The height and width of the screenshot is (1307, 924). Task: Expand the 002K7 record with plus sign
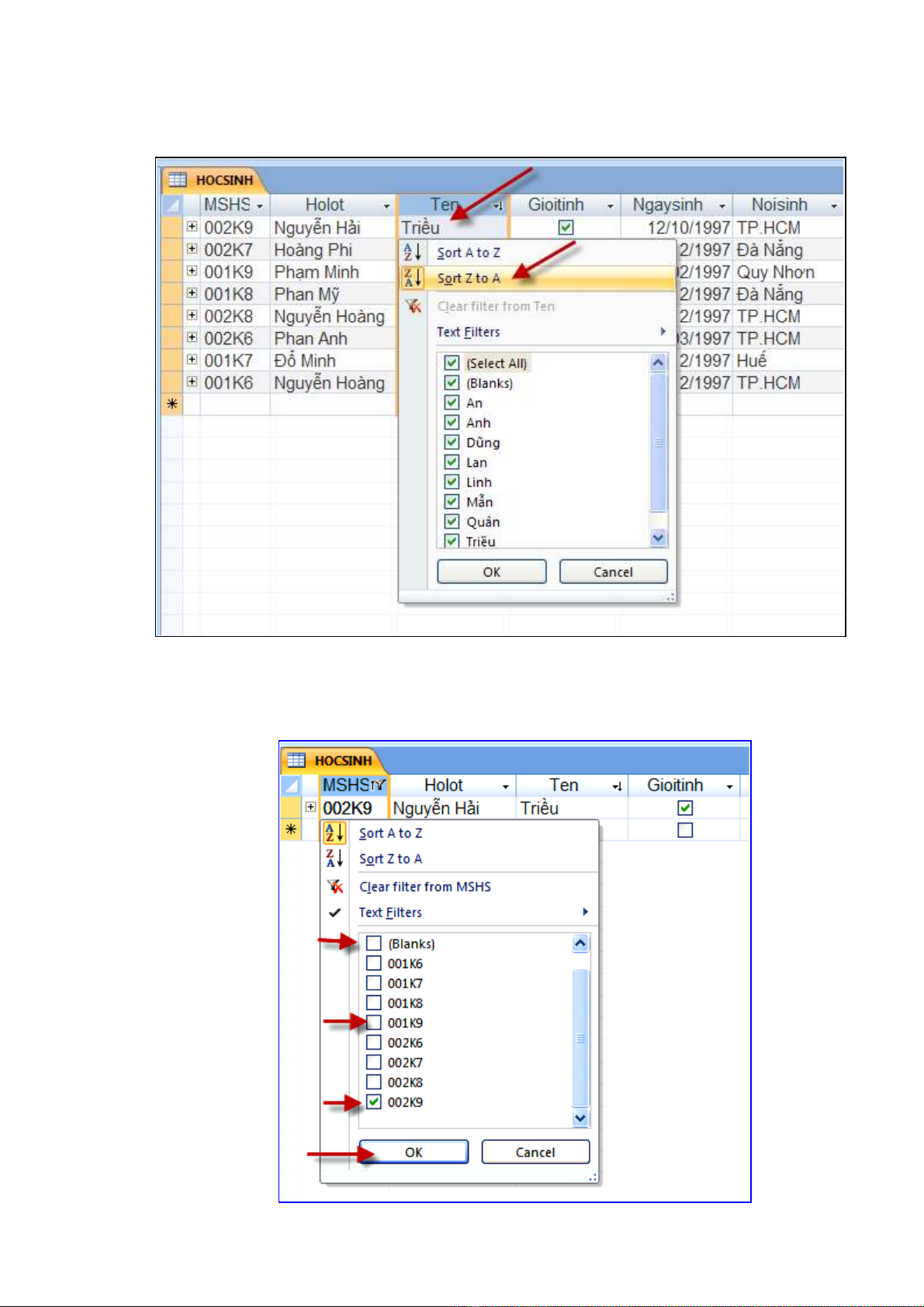(x=192, y=249)
